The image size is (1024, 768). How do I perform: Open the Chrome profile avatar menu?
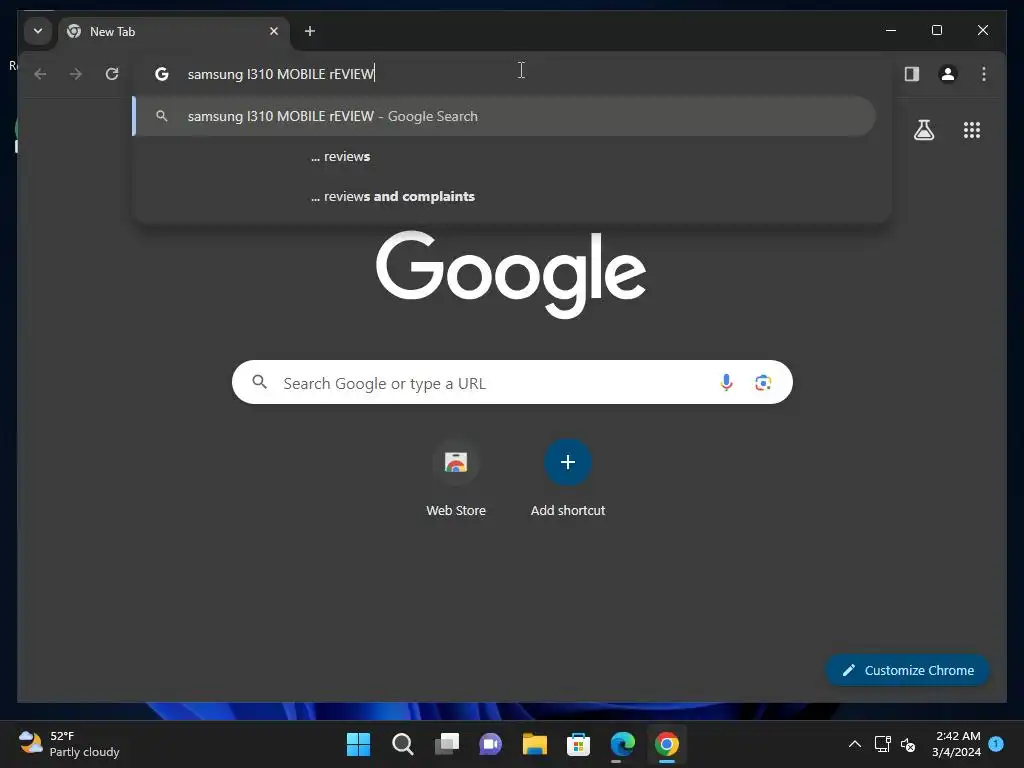pyautogui.click(x=948, y=74)
